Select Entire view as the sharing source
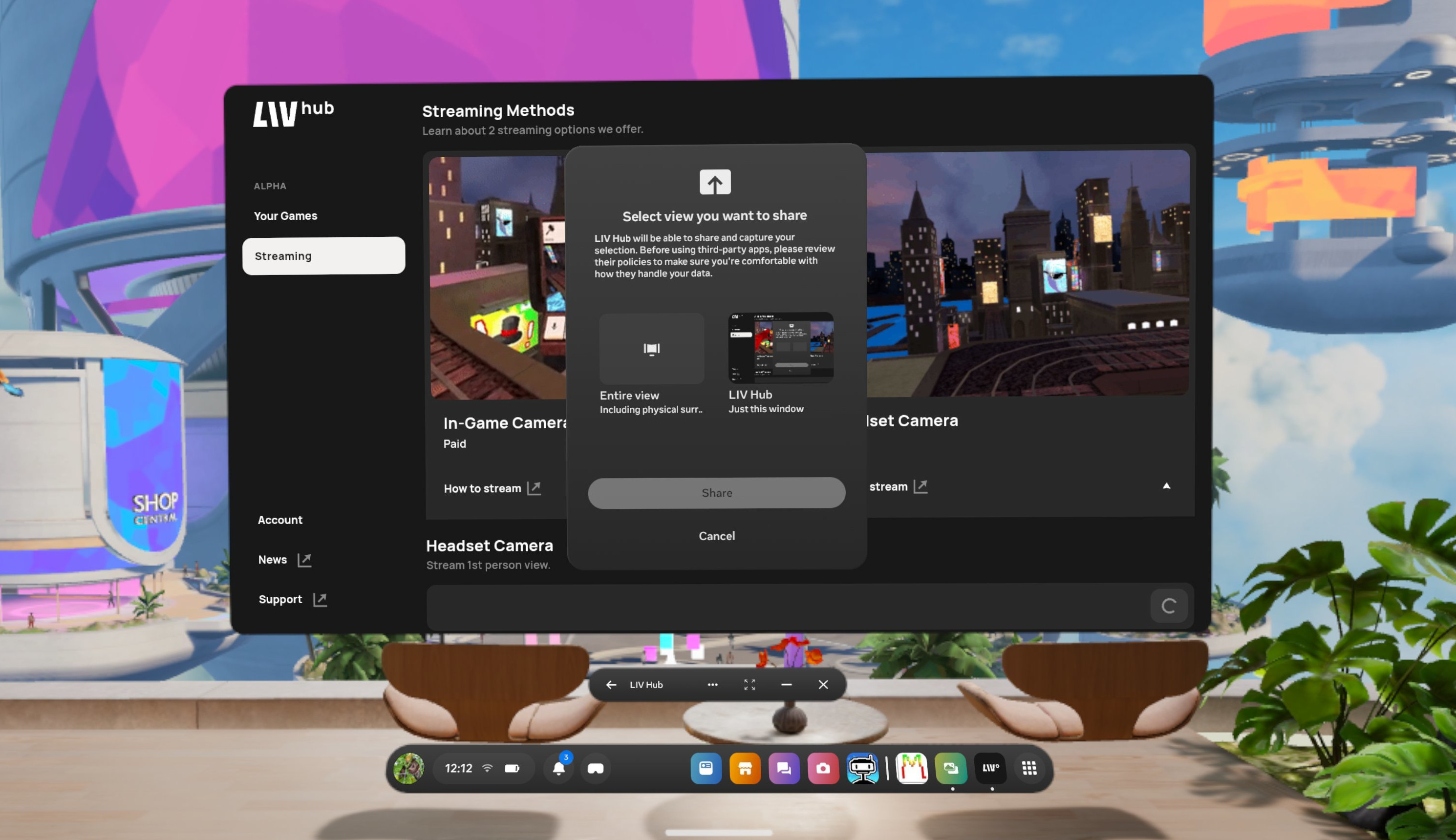The height and width of the screenshot is (840, 1456). [651, 349]
